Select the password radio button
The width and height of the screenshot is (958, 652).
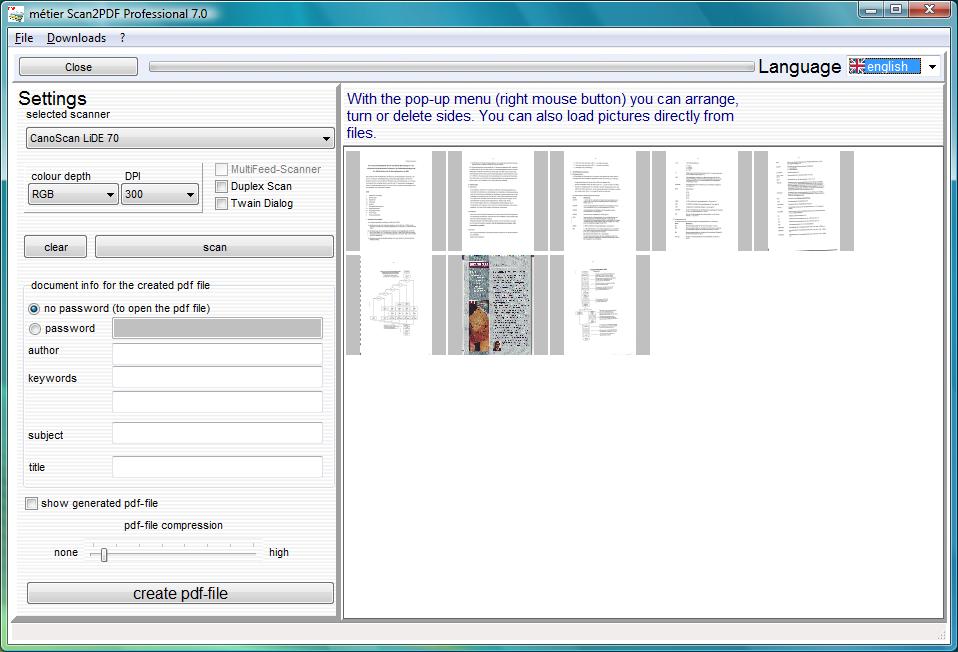(35, 328)
